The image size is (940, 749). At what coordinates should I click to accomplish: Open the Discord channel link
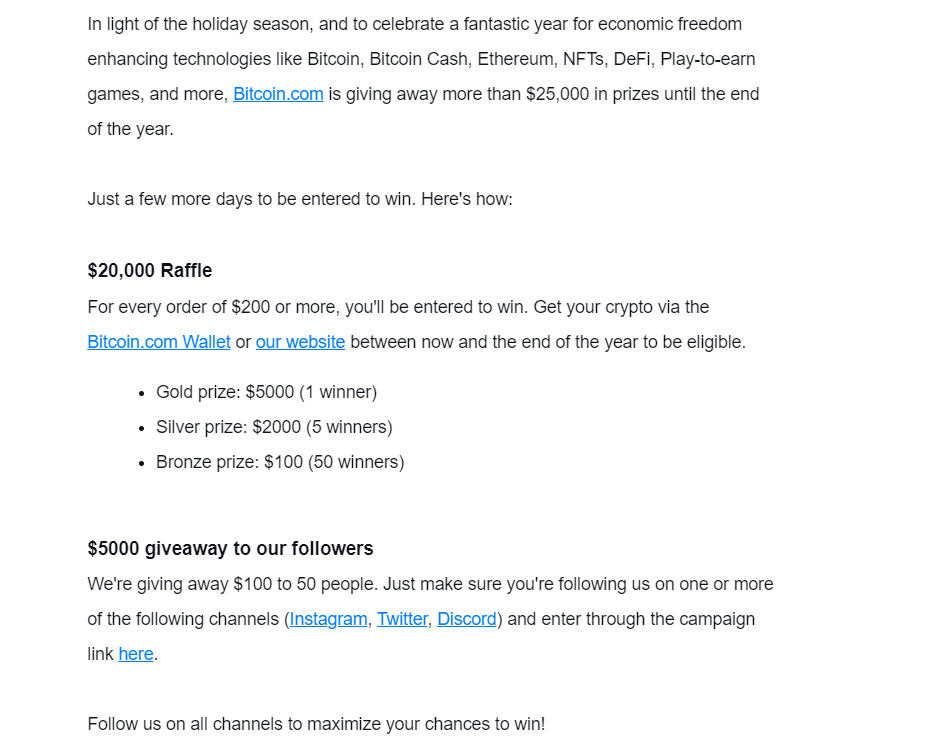tap(467, 619)
